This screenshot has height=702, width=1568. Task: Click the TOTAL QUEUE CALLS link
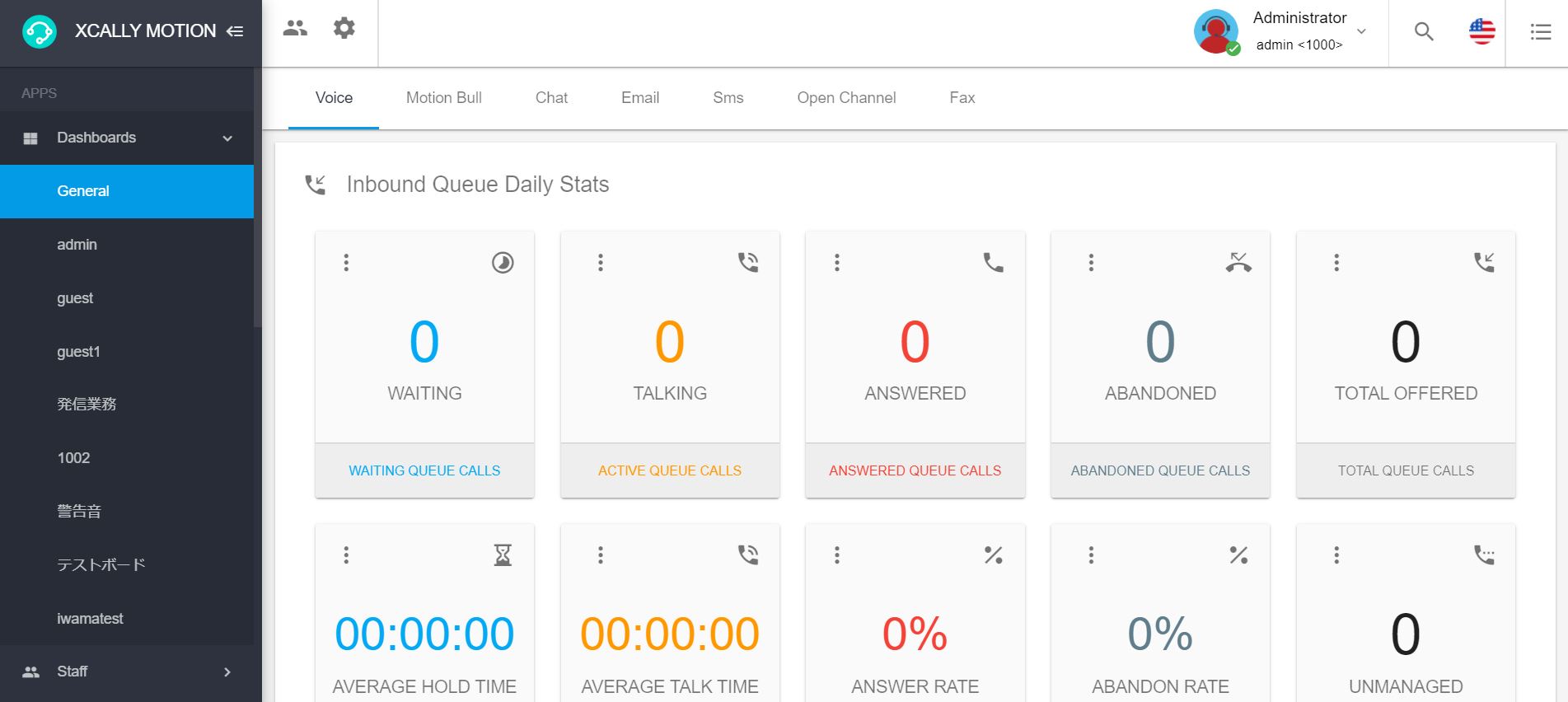click(1406, 470)
